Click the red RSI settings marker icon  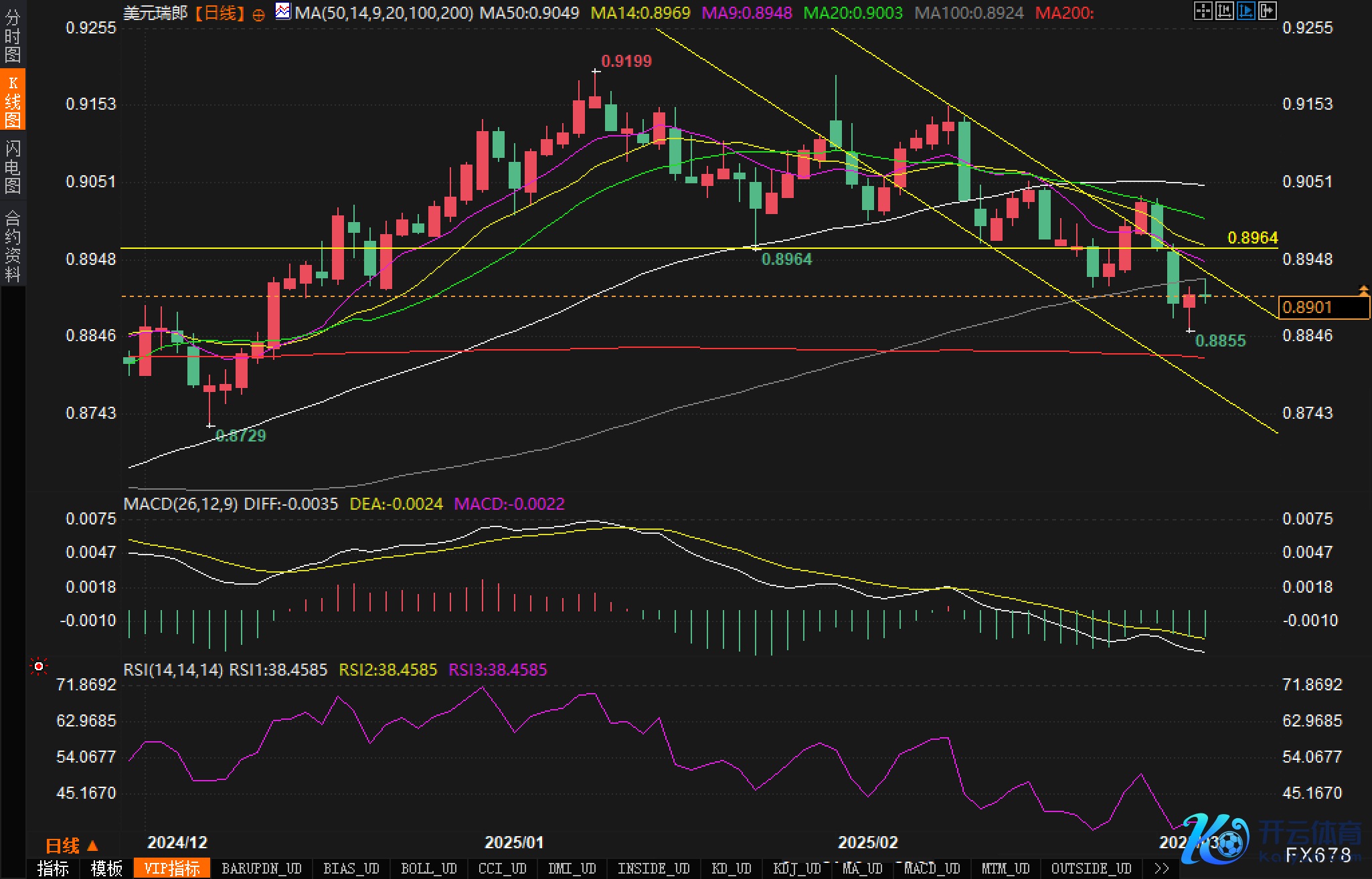pos(39,666)
